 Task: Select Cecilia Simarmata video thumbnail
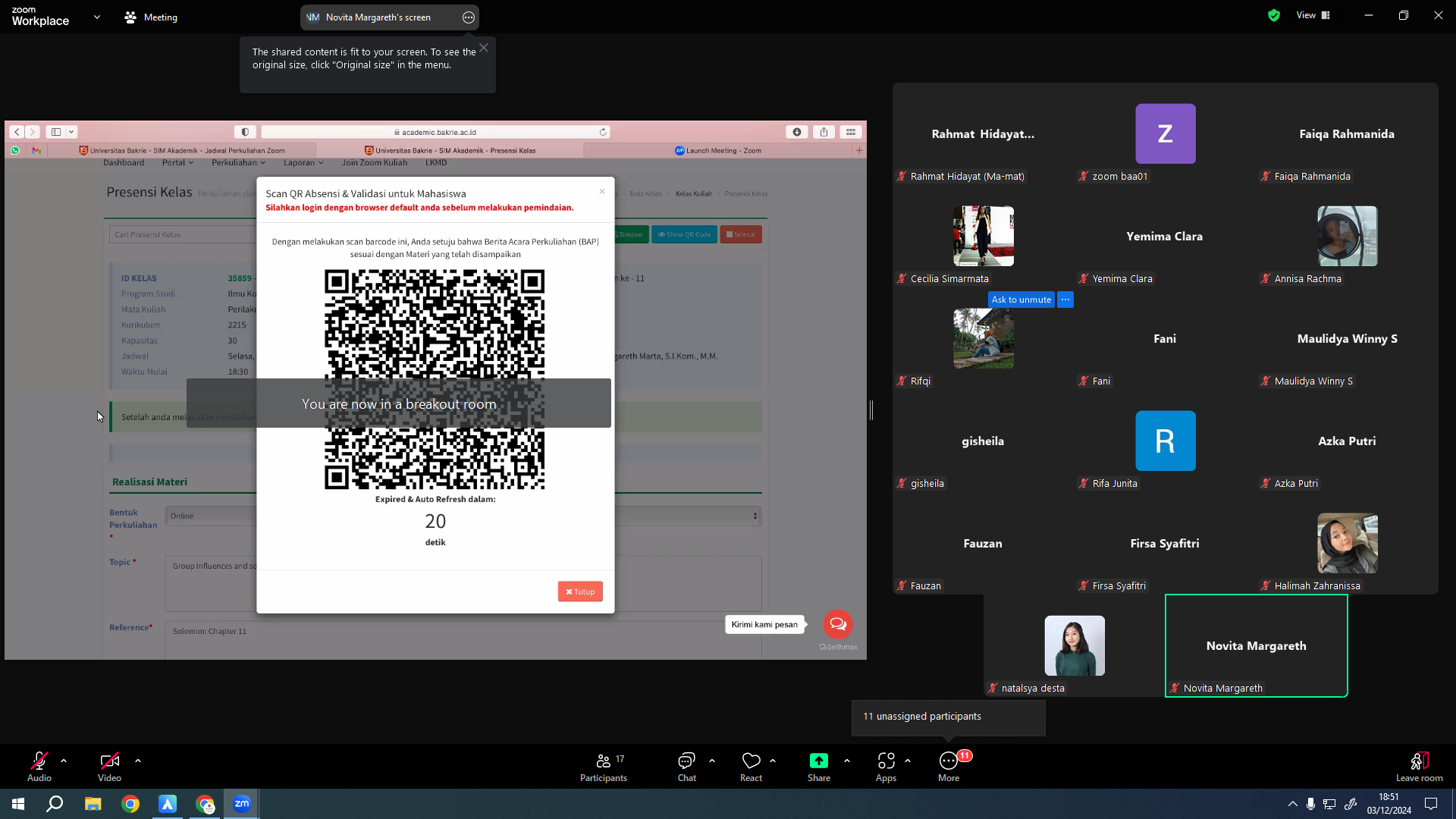[984, 236]
